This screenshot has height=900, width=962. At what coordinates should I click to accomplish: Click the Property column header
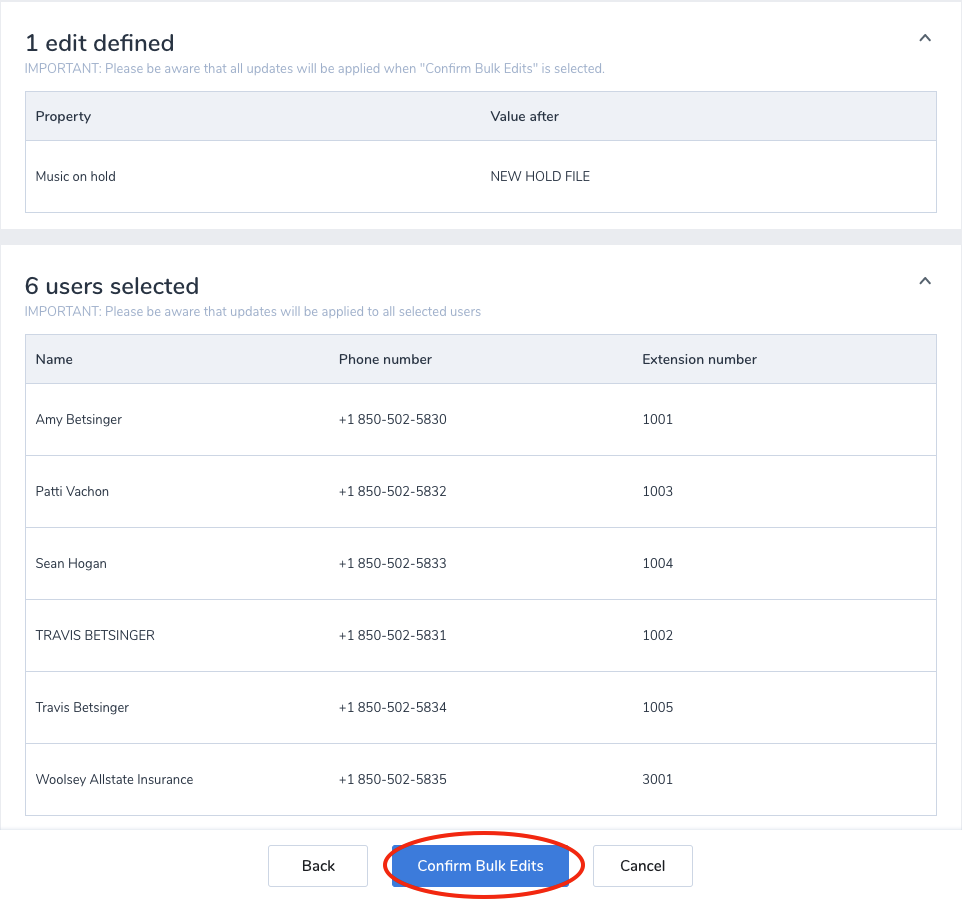click(x=63, y=117)
